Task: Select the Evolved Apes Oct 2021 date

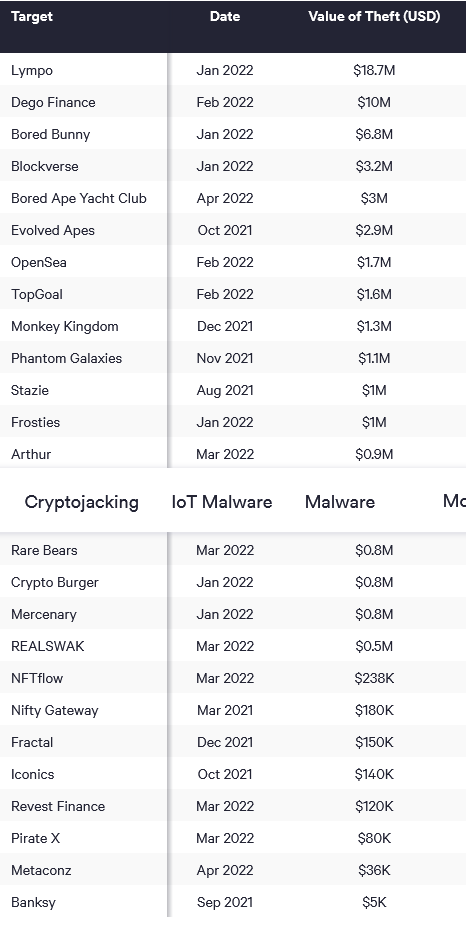Action: click(x=225, y=230)
